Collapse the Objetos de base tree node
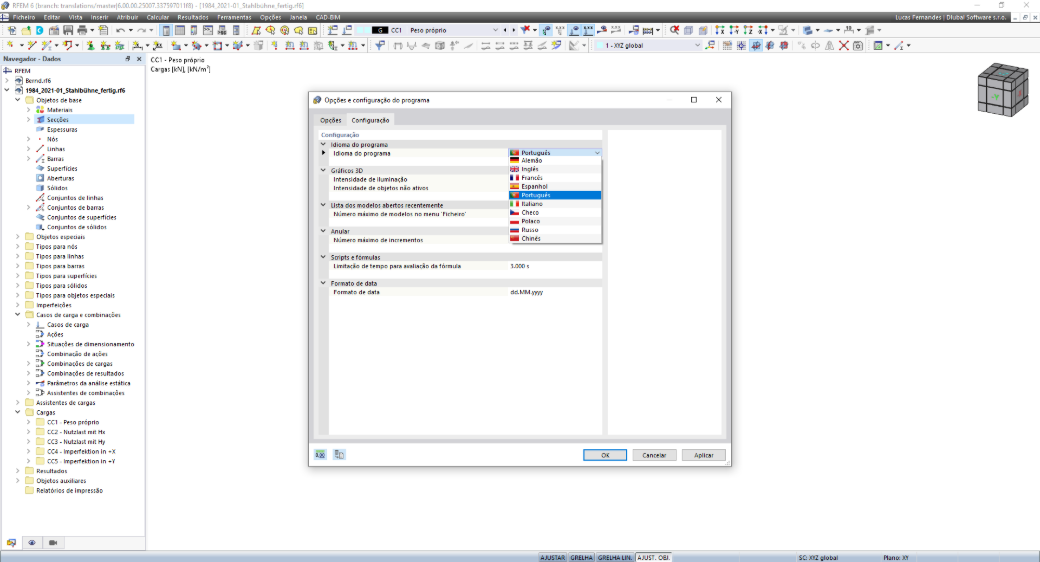 point(18,100)
